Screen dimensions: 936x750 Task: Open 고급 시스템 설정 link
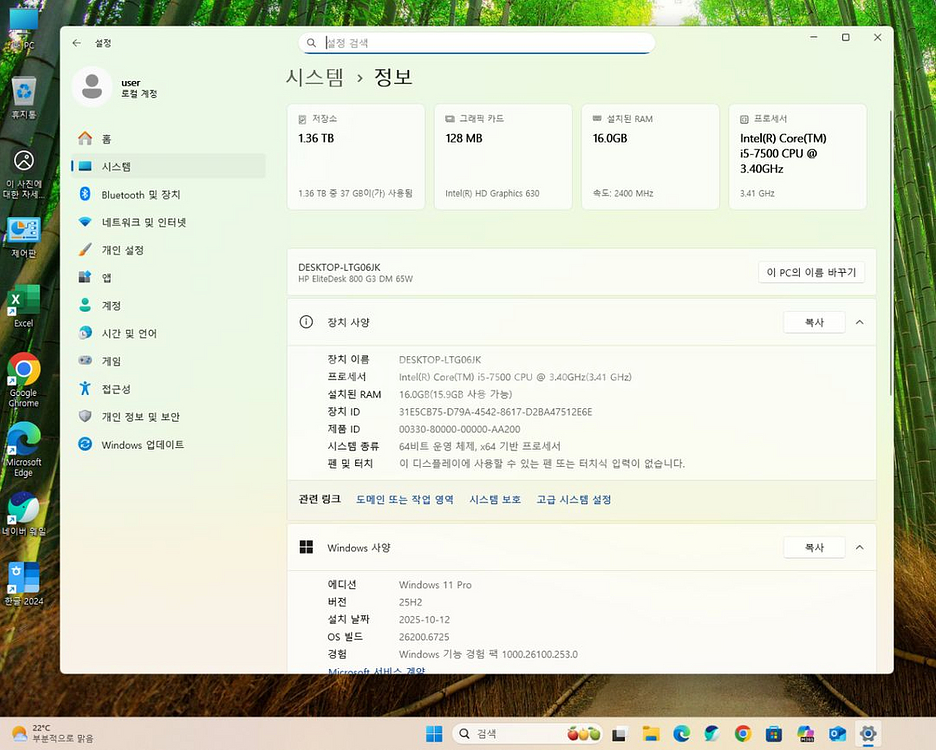[573, 500]
